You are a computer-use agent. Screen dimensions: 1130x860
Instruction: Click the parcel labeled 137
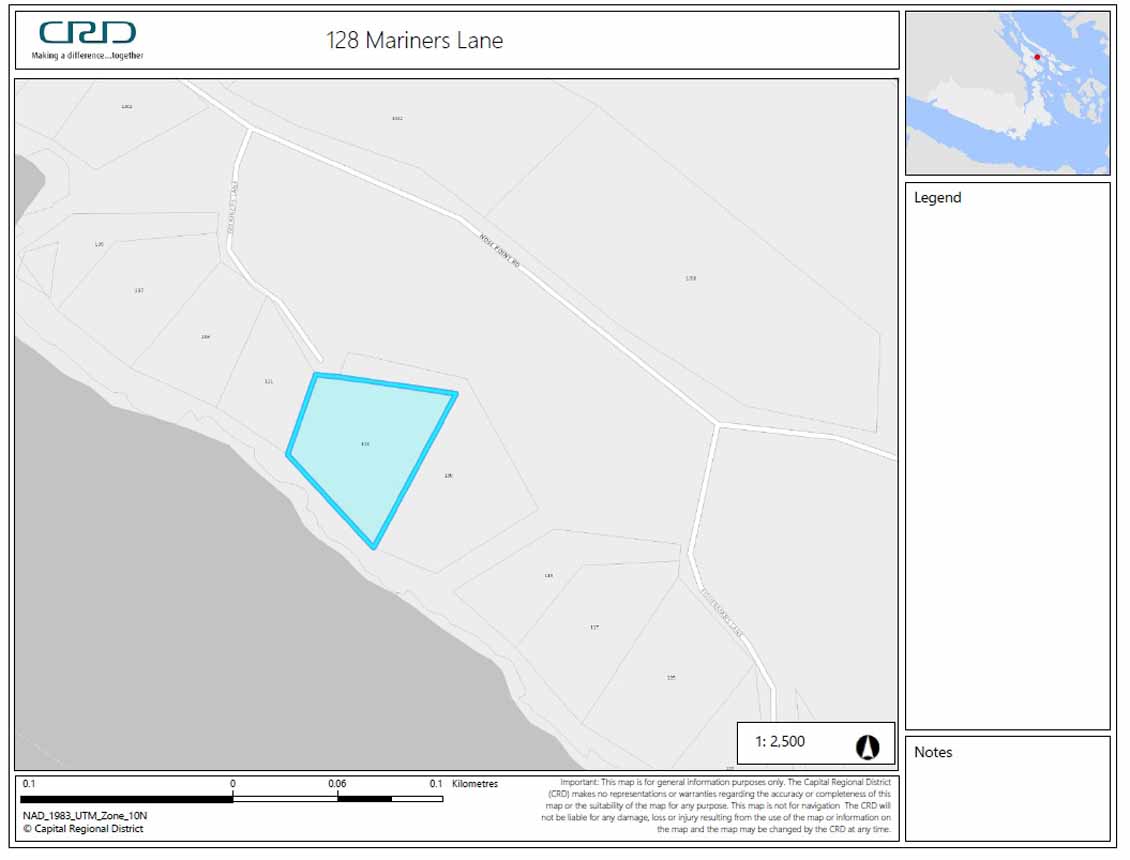click(138, 290)
